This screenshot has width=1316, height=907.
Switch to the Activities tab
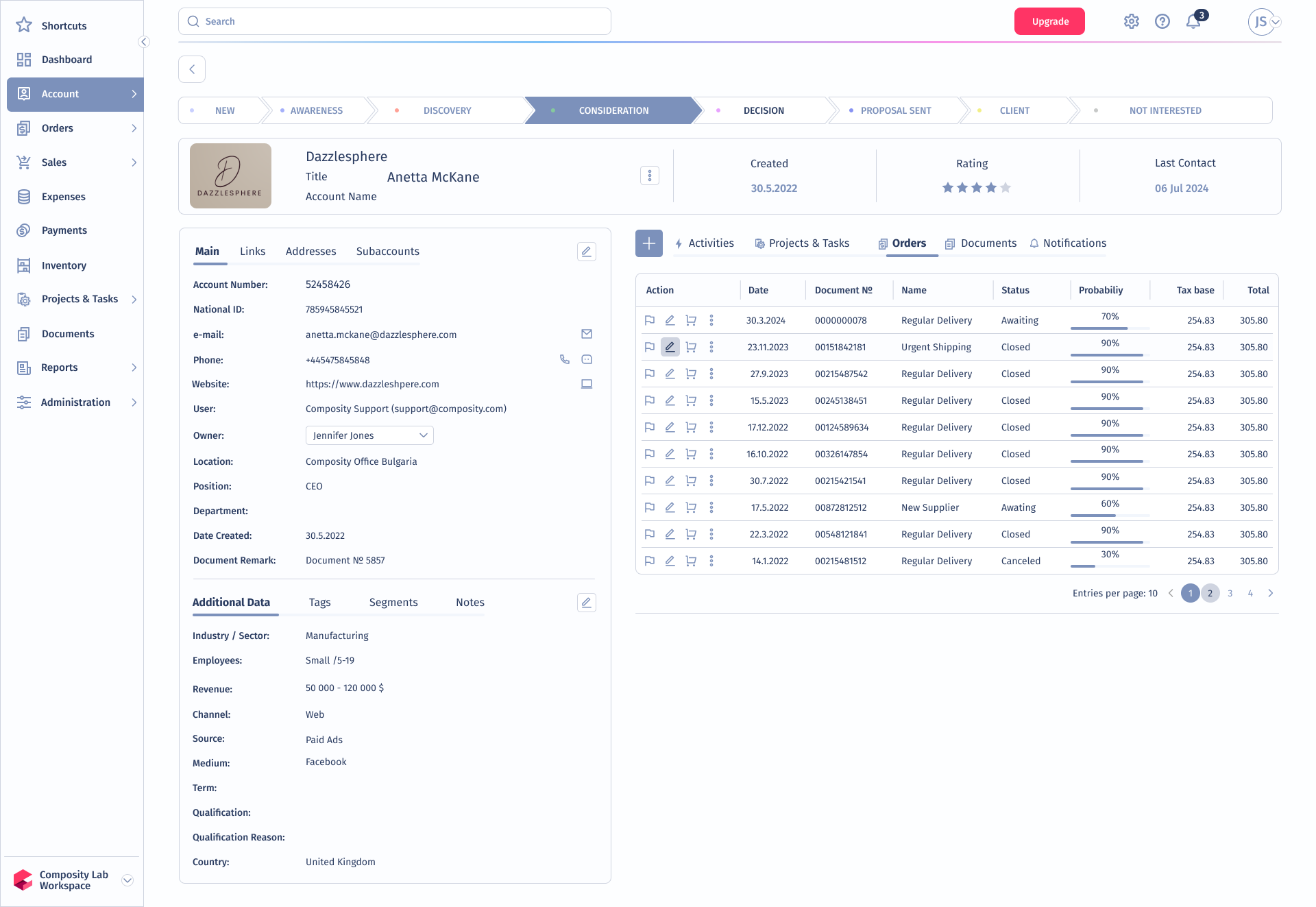click(705, 243)
